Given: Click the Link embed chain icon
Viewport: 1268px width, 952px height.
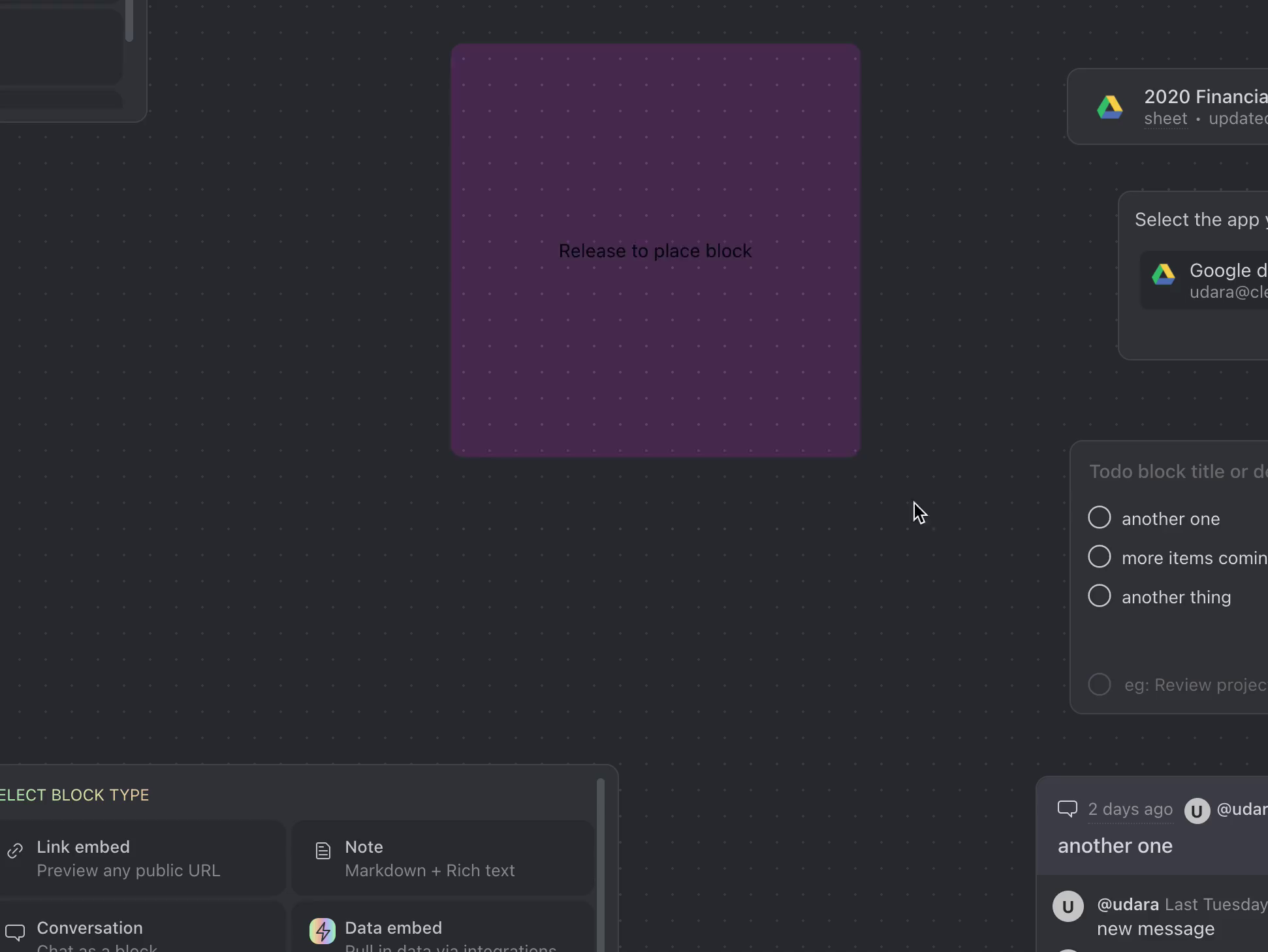Looking at the screenshot, I should (x=15, y=851).
